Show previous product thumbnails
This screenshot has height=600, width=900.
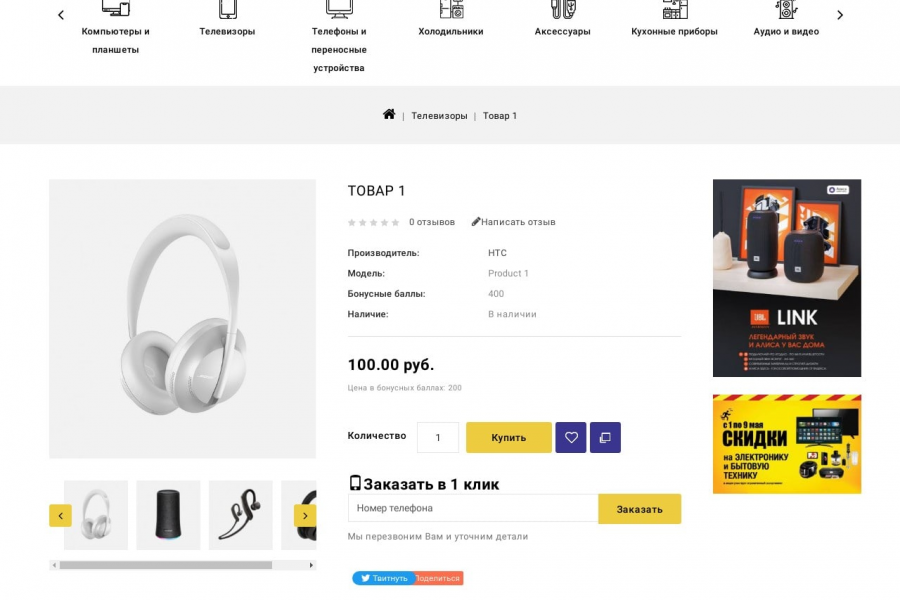pyautogui.click(x=60, y=516)
